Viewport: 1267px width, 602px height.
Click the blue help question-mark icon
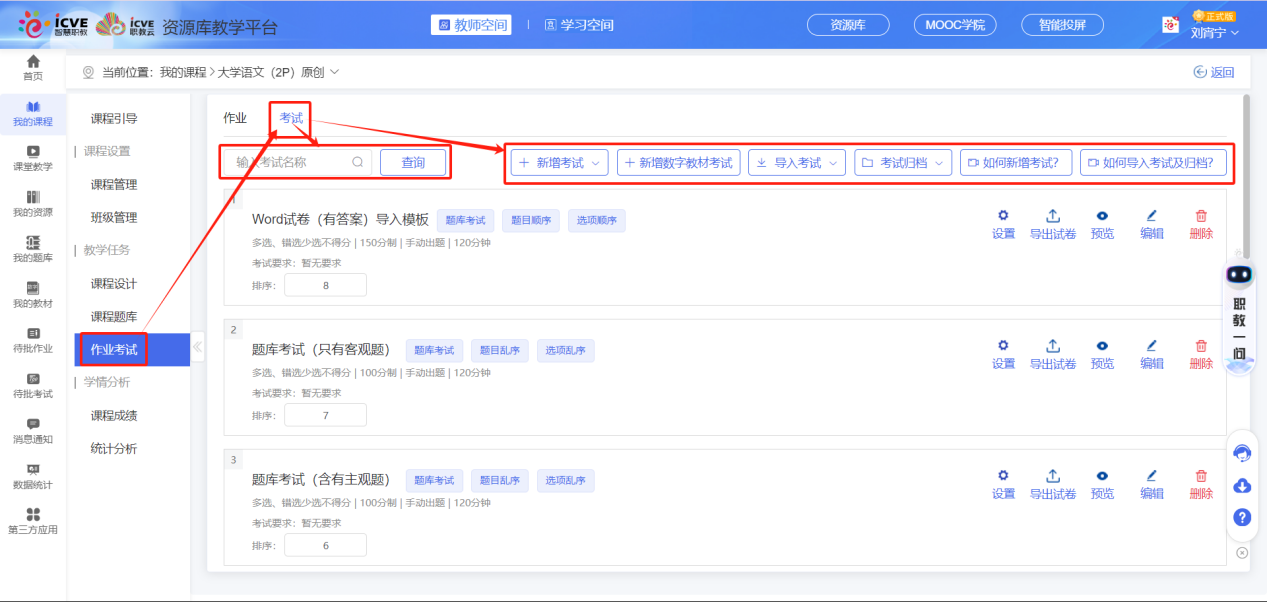coord(1242,517)
